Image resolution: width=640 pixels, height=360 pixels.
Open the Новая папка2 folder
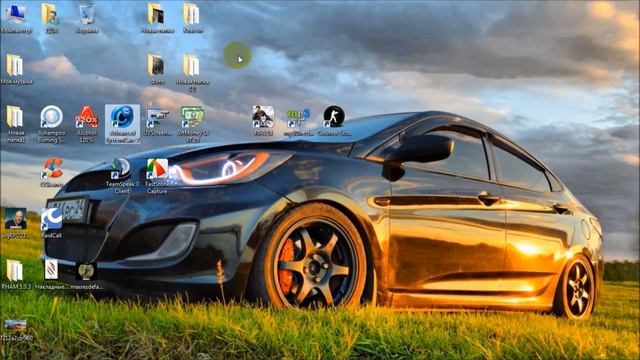[16, 124]
